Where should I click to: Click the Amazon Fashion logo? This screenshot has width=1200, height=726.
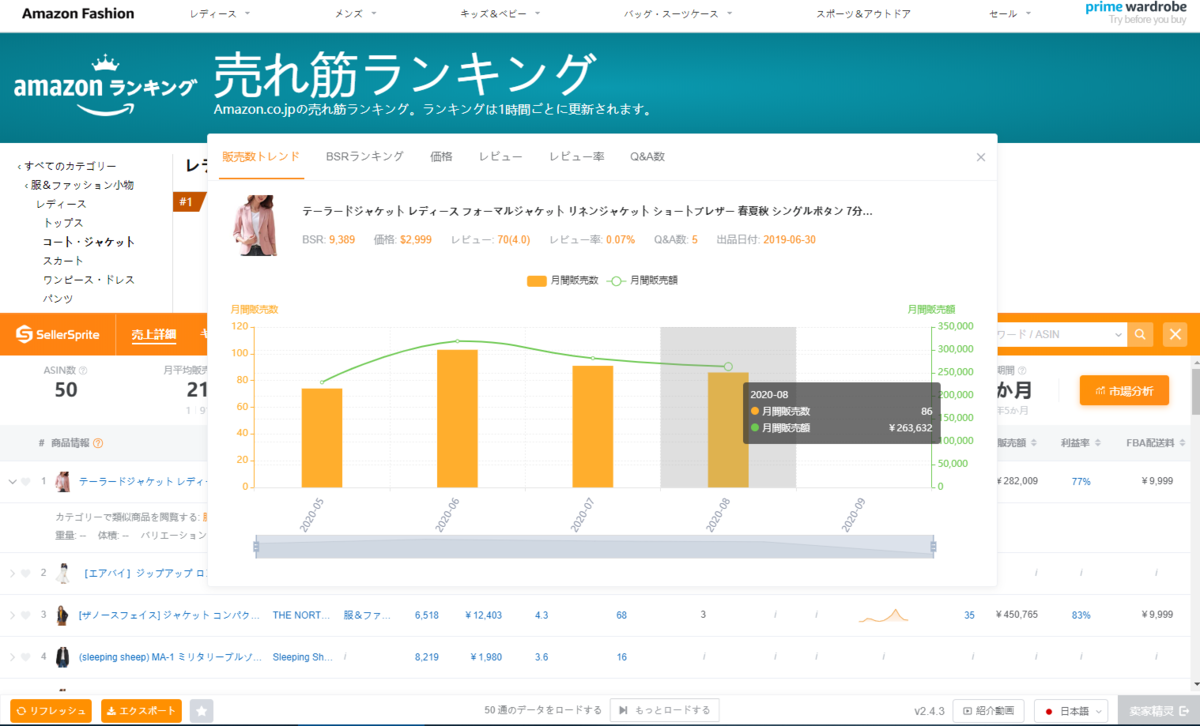pos(77,14)
